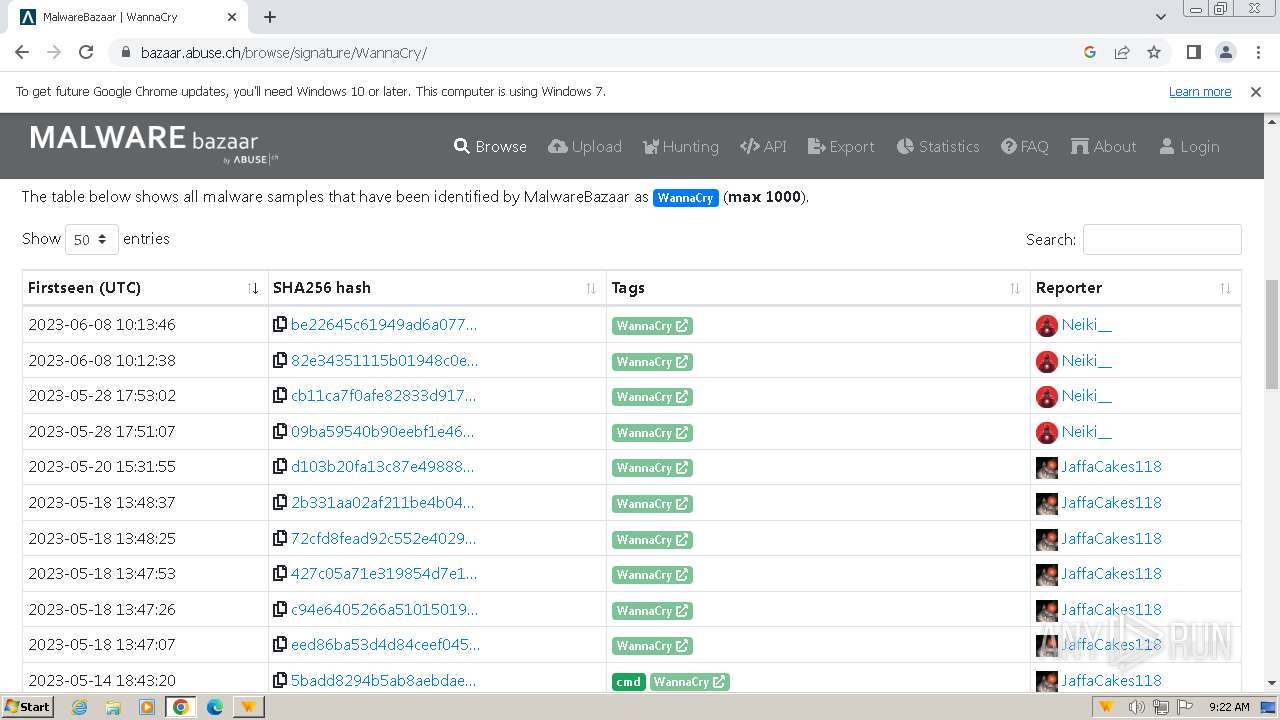This screenshot has height=720, width=1280.
Task: Open WannaCry tag in the 10:12:38 row
Action: tap(652, 362)
